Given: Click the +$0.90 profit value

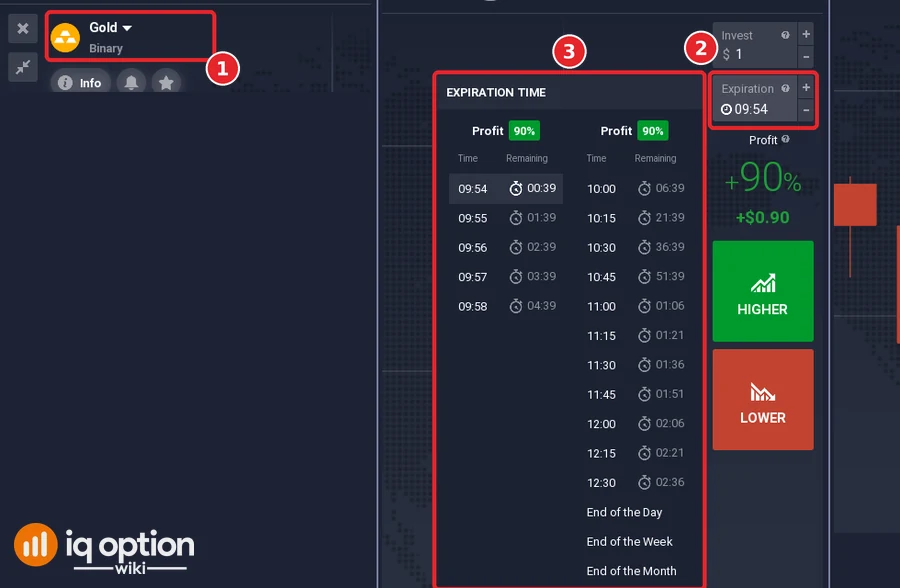Looking at the screenshot, I should pyautogui.click(x=763, y=217).
